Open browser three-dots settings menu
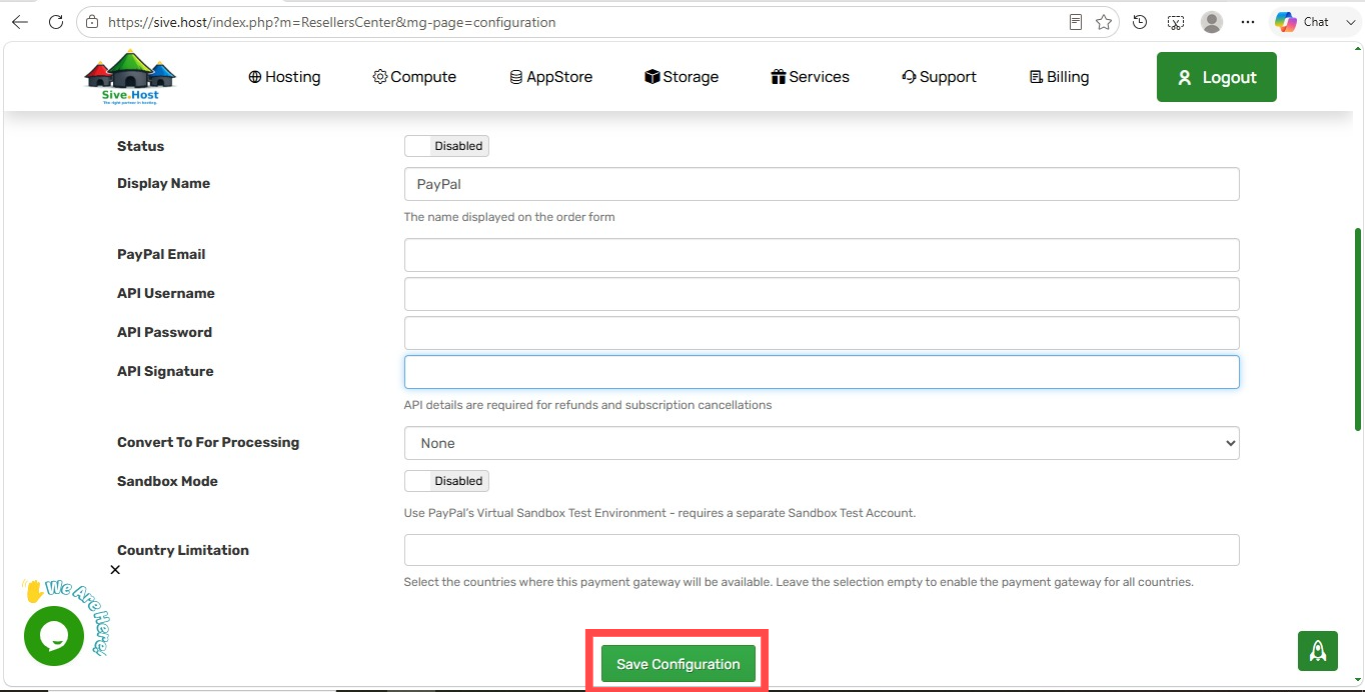Image resolution: width=1365 pixels, height=692 pixels. click(x=1247, y=22)
